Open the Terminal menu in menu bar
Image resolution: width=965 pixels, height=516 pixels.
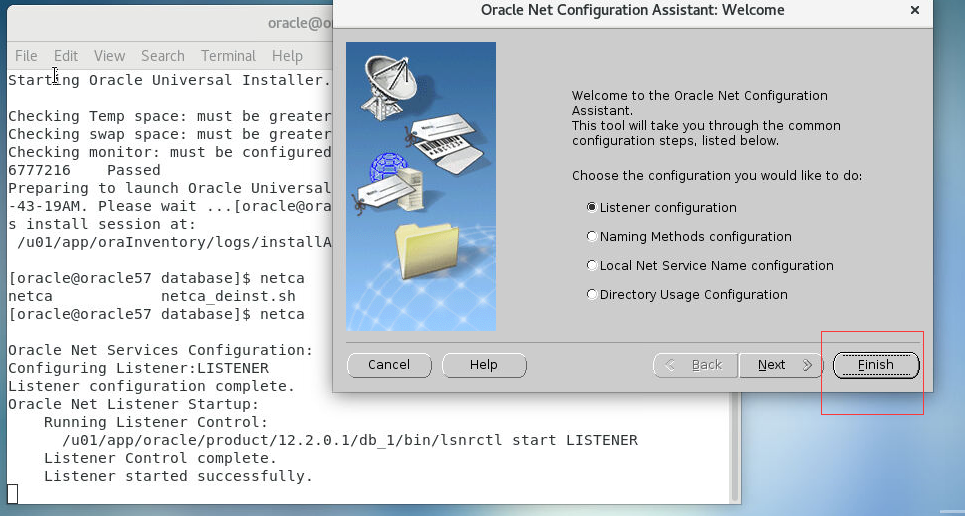coord(228,56)
